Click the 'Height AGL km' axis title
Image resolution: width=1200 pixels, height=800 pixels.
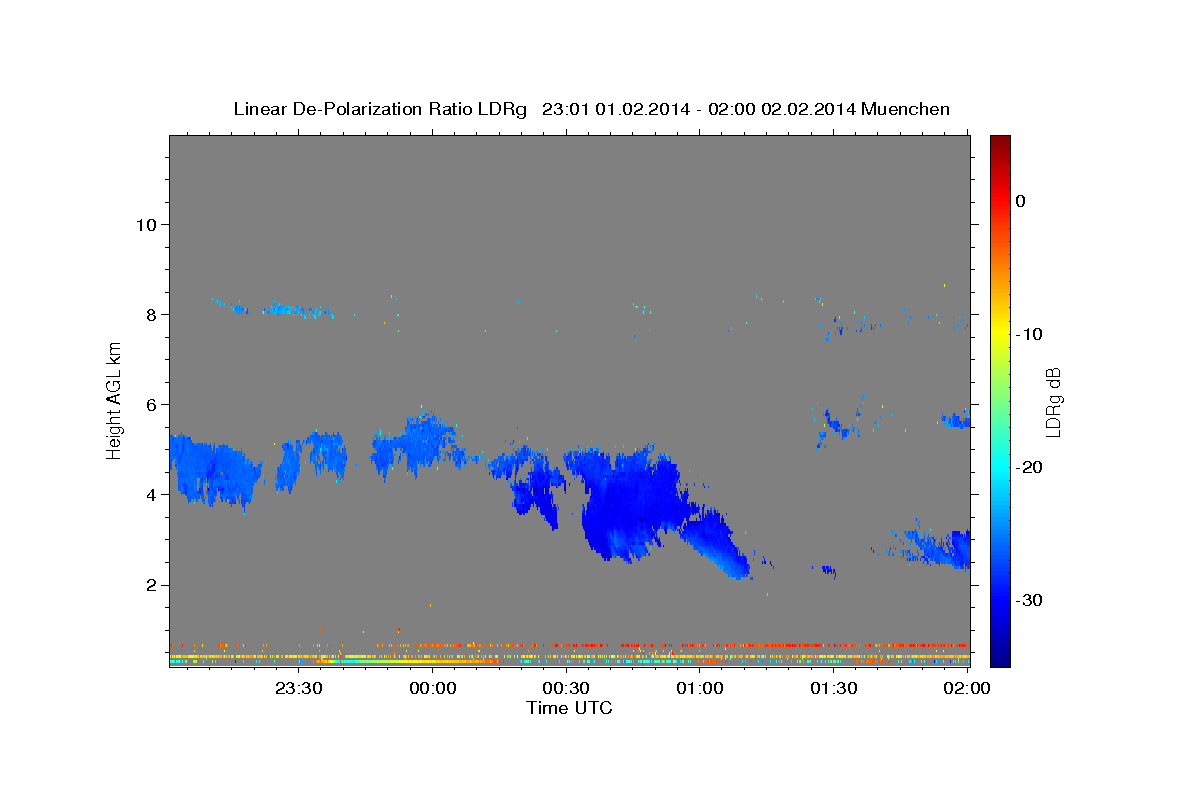tap(114, 400)
